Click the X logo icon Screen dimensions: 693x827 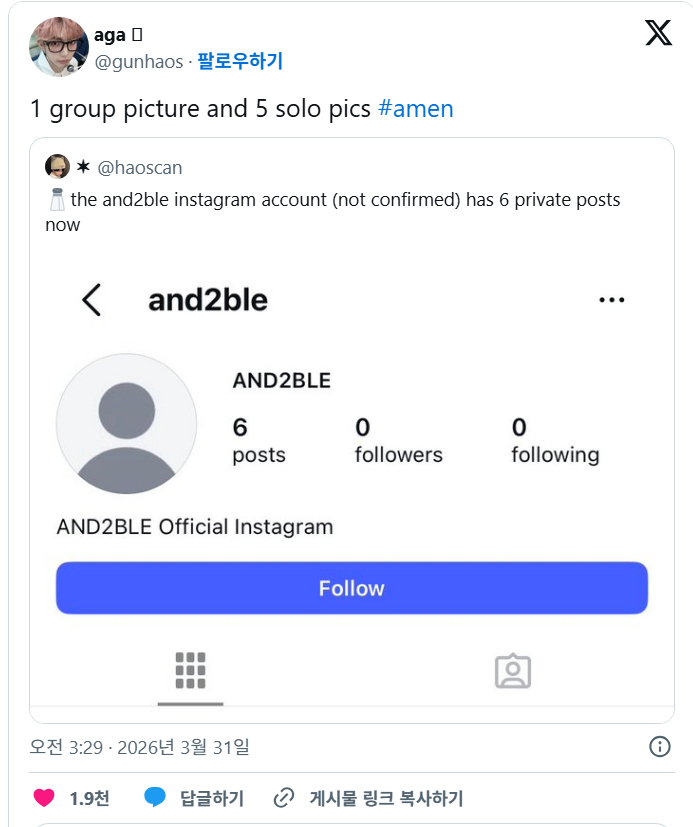658,34
